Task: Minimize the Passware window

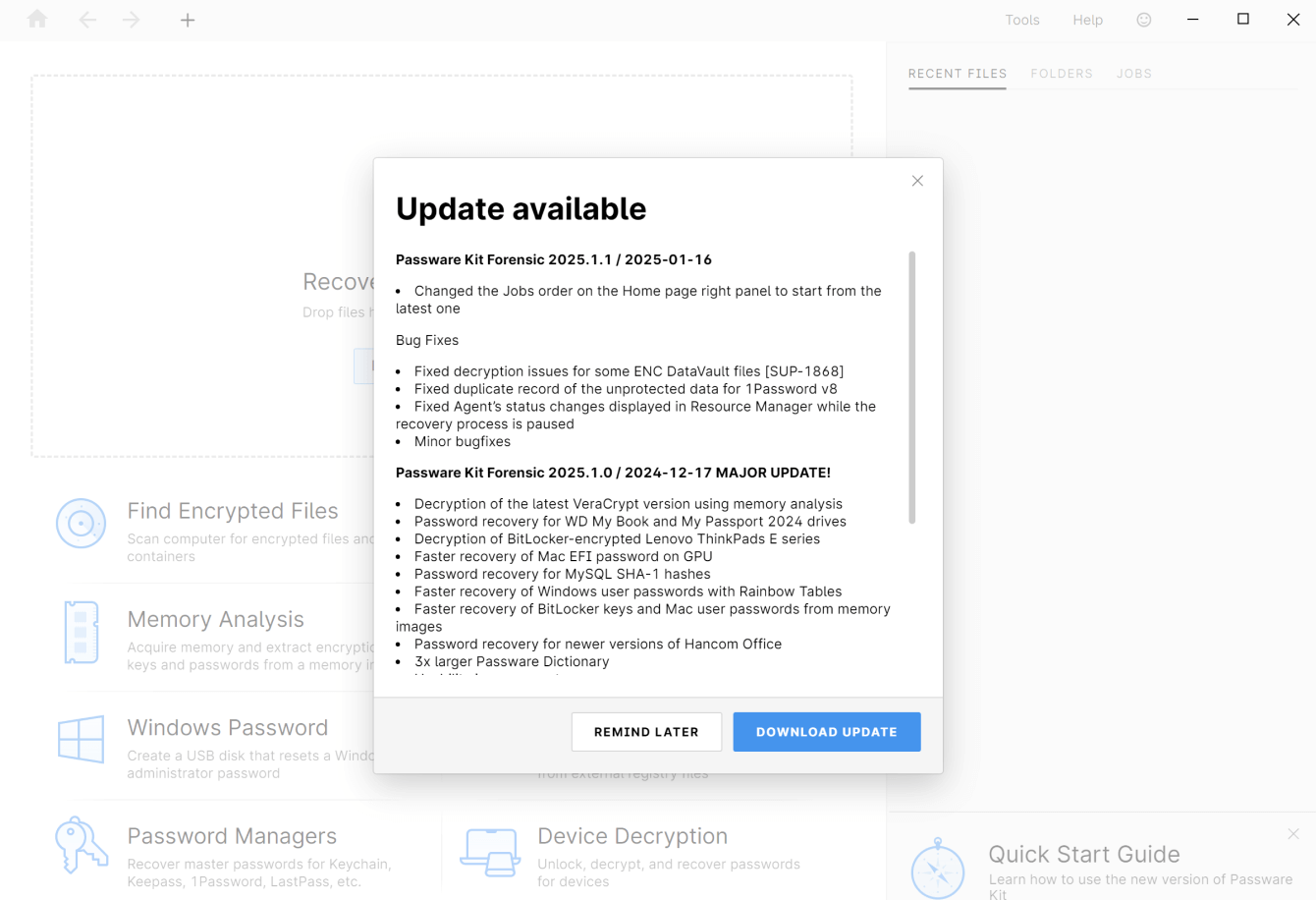Action: coord(1192,20)
